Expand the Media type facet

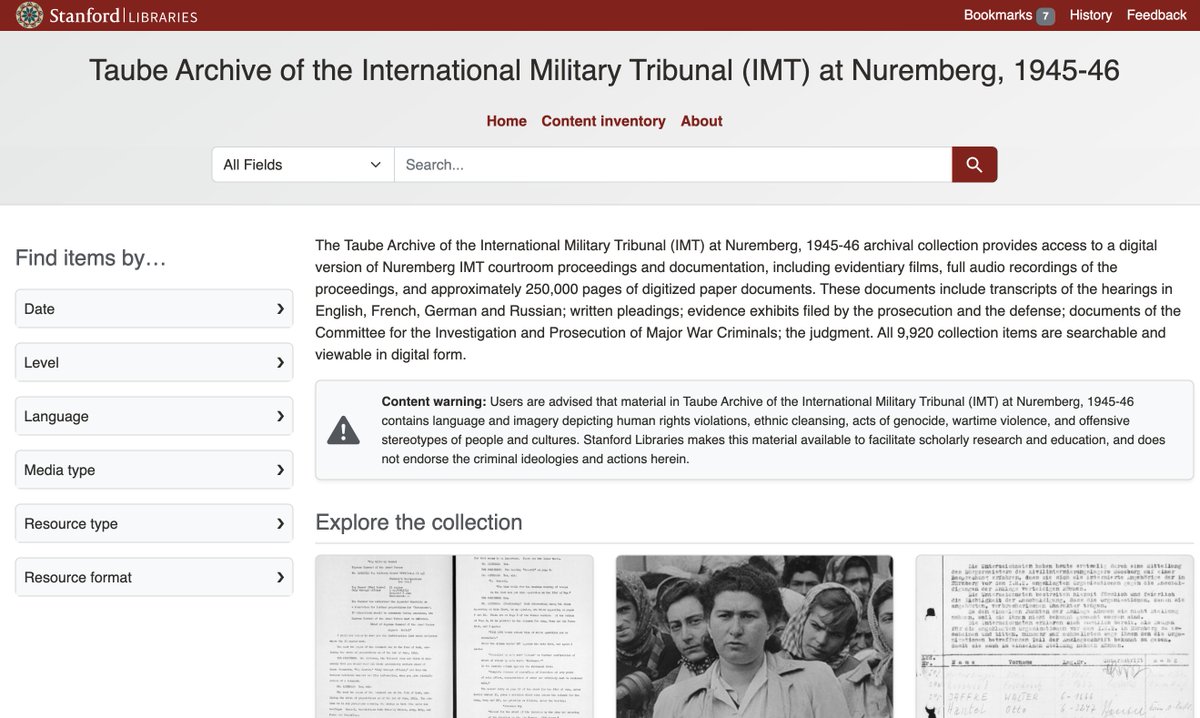point(154,470)
